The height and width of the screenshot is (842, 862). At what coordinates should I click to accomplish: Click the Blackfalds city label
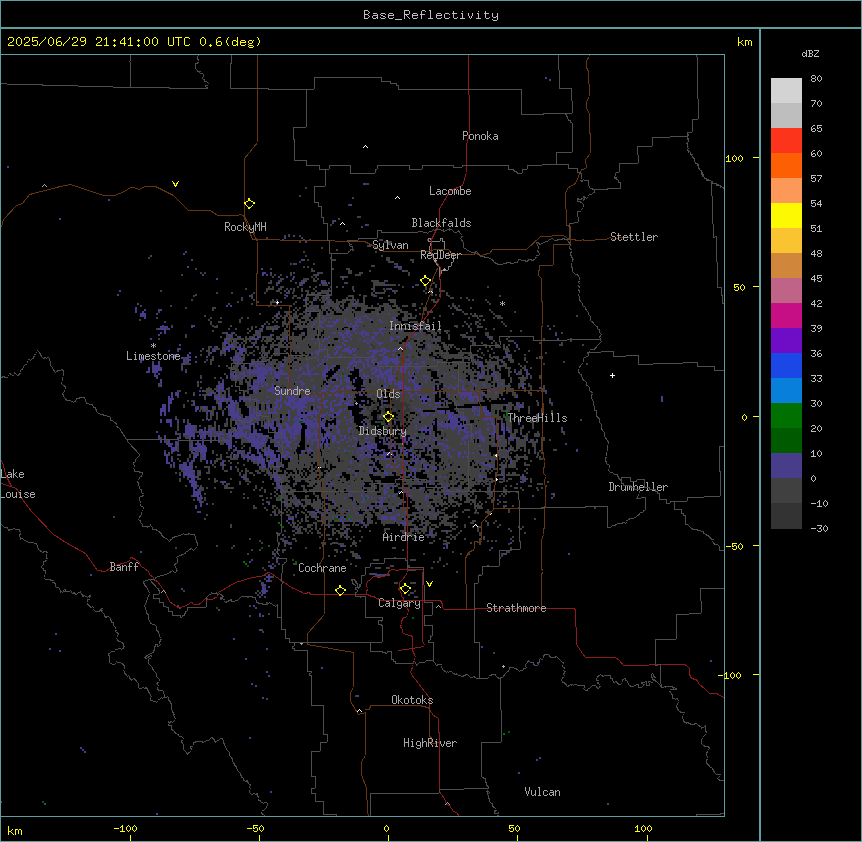click(x=441, y=223)
